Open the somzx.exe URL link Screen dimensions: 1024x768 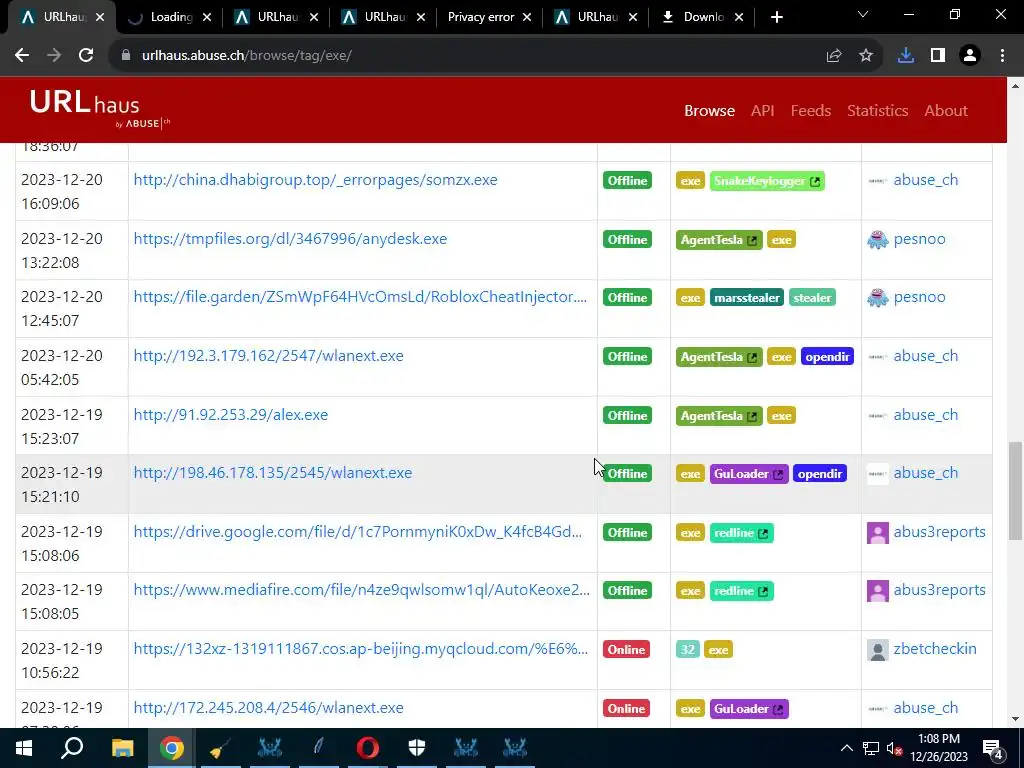315,180
